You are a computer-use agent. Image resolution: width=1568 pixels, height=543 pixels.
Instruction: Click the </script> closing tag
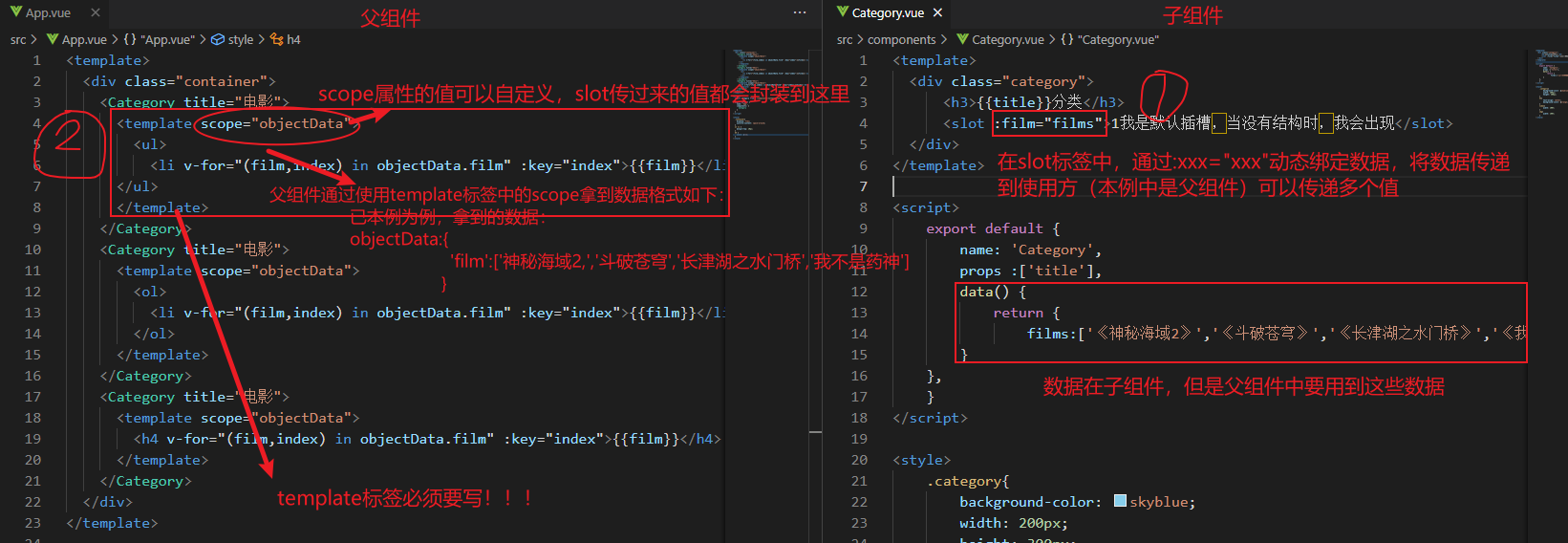pos(930,418)
